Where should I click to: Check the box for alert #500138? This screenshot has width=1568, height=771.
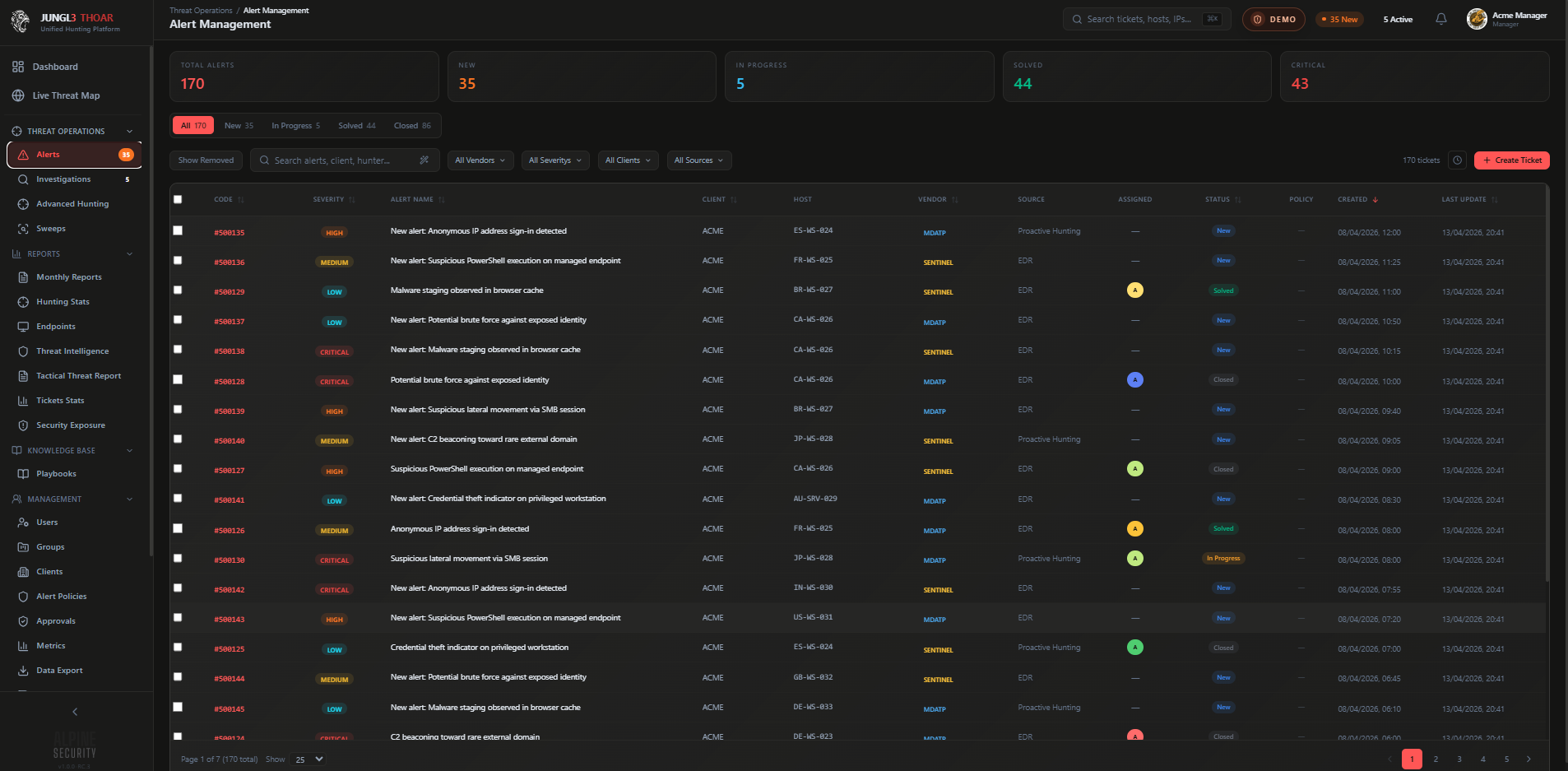[x=178, y=349]
